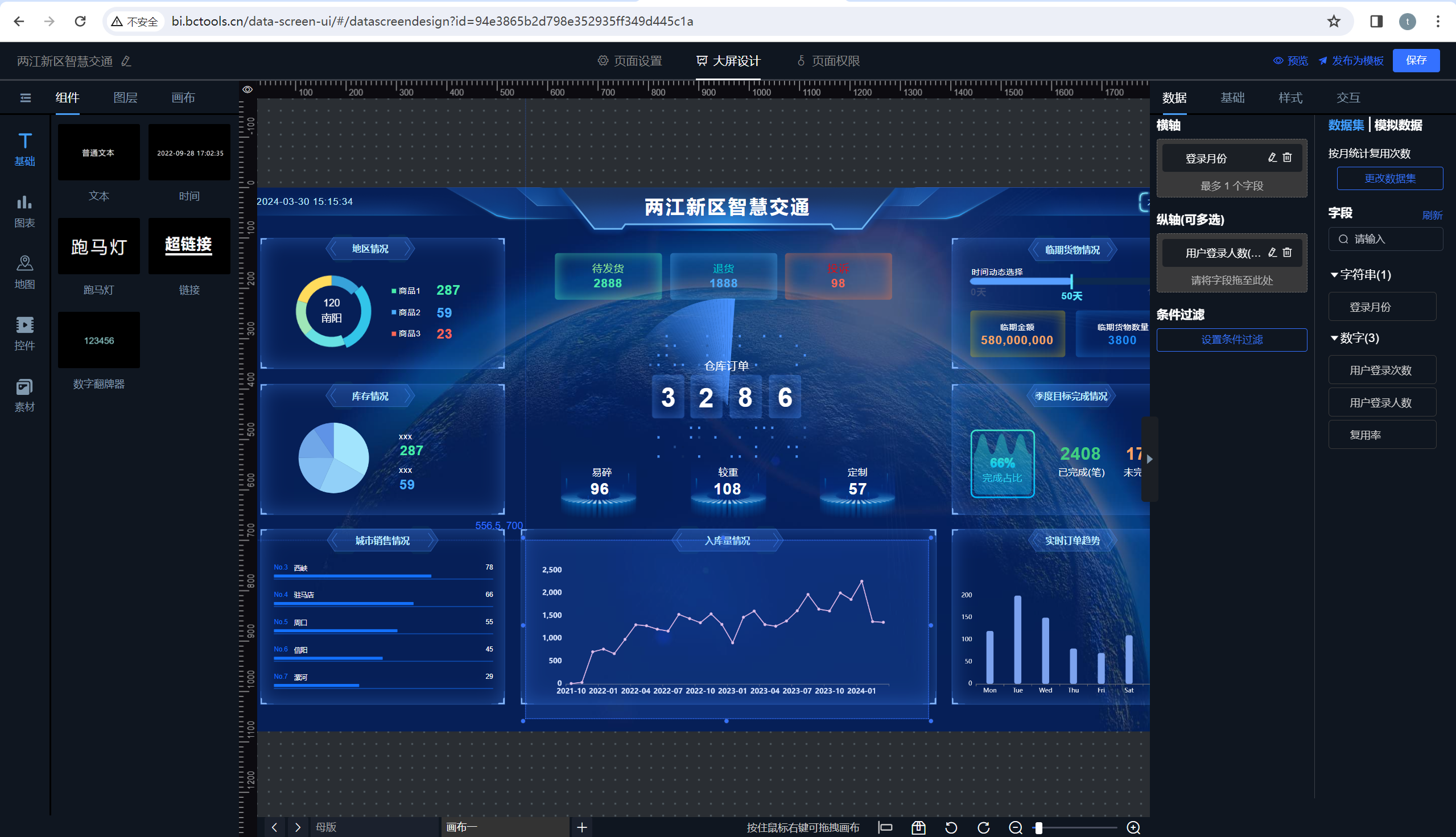The image size is (1456, 837).
Task: Open the 图表 charts component category
Action: (x=24, y=211)
